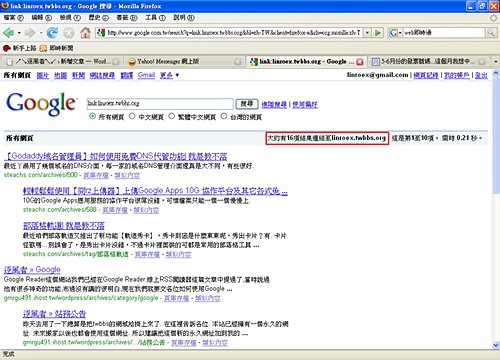
Task: Open the Forward history dropdown arrow
Action: coord(41,33)
